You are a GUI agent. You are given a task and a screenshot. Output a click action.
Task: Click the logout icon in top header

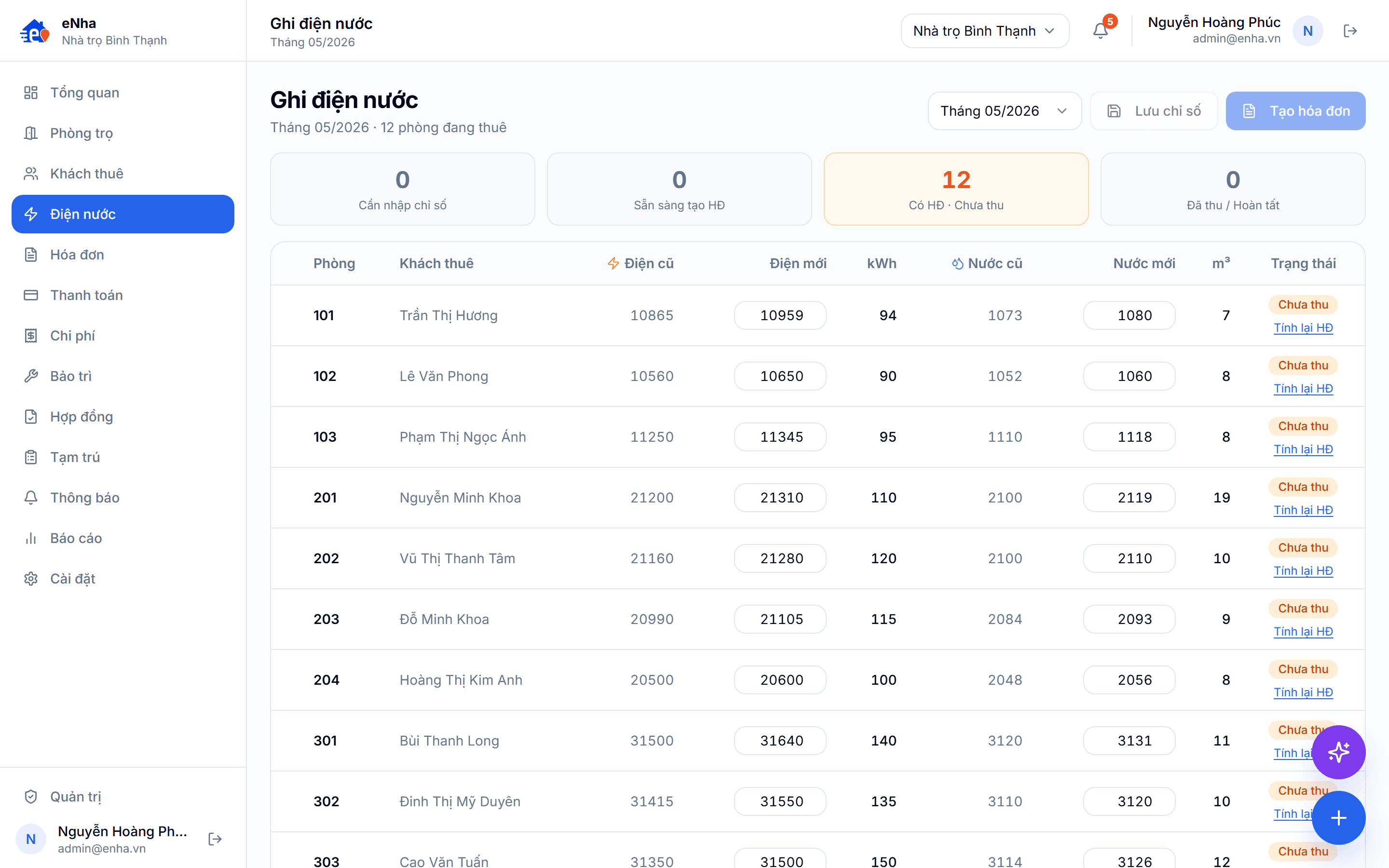pos(1350,31)
